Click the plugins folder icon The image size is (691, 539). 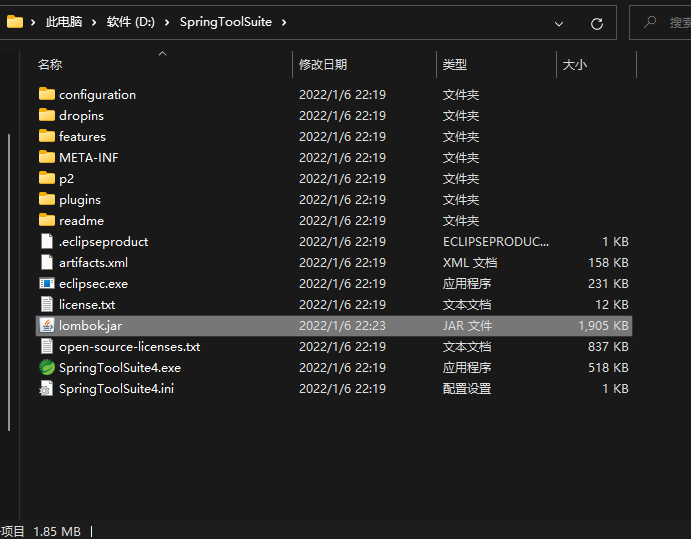47,199
